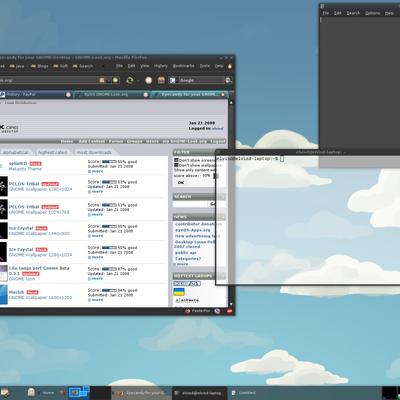Open the Search menu in text editor window
The width and height of the screenshot is (400, 400).
[353, 13]
